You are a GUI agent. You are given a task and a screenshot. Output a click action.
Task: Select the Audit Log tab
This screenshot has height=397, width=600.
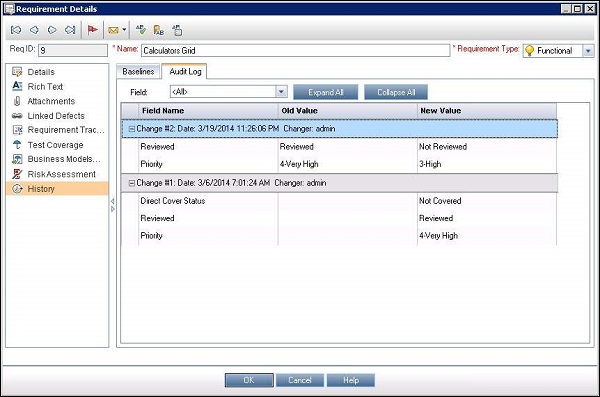click(185, 72)
